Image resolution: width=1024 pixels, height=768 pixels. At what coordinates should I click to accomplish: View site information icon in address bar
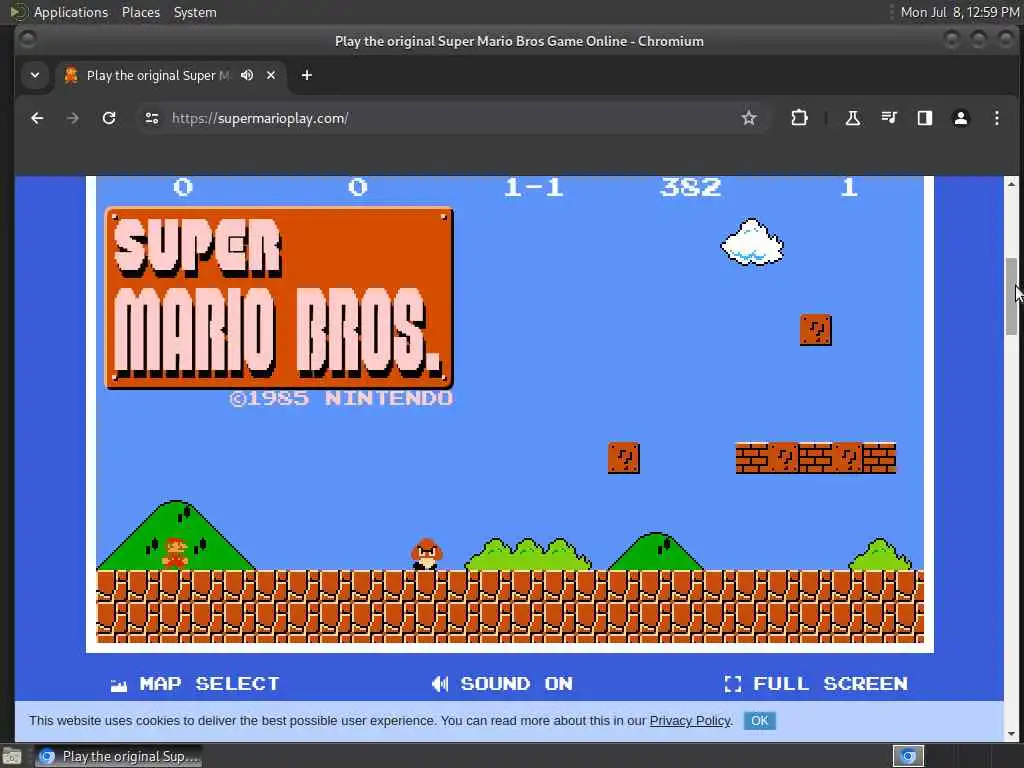tap(152, 118)
